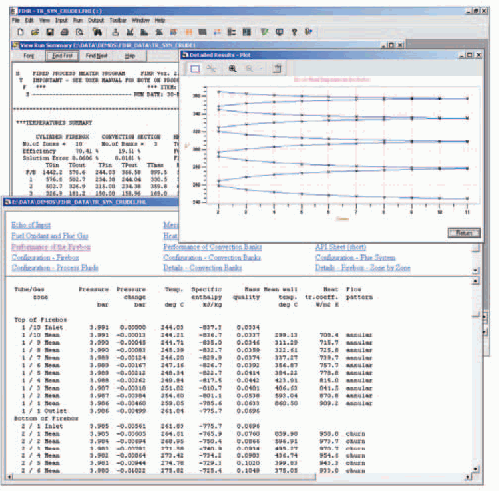The height and width of the screenshot is (491, 499).
Task: Open the Window menu
Action: 140,20
